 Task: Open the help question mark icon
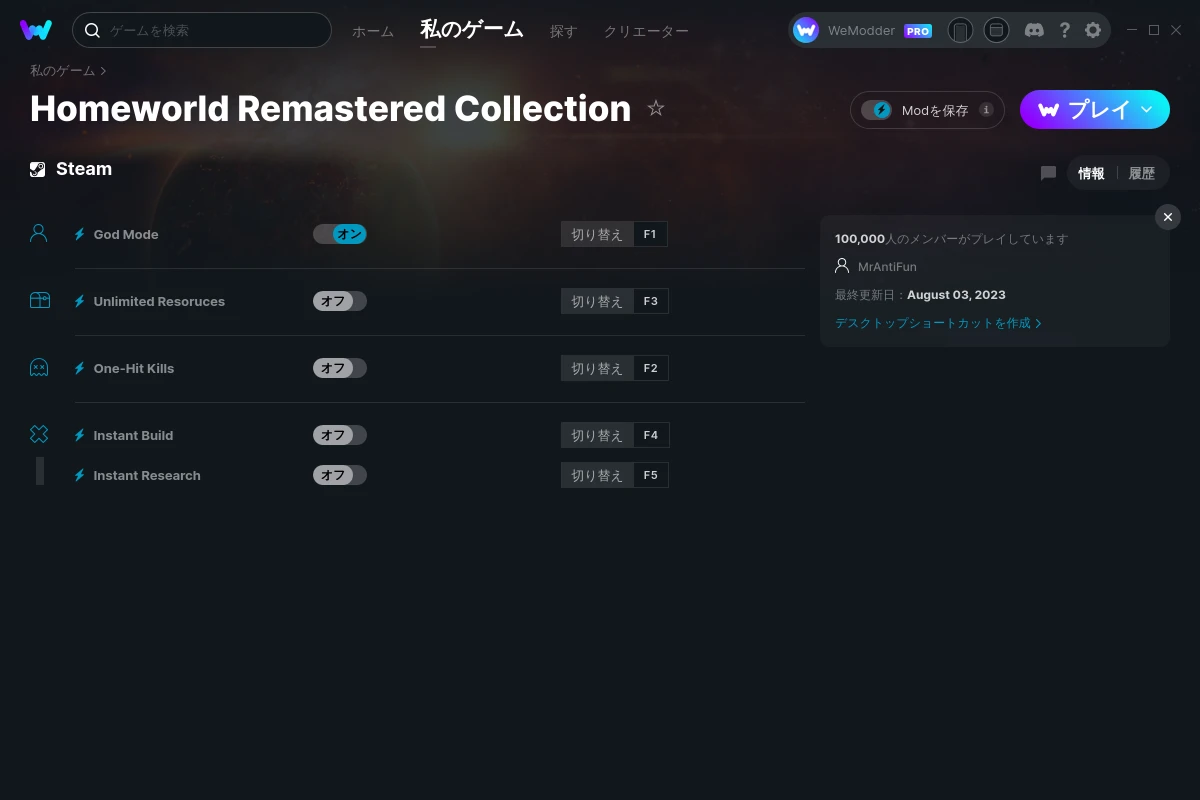pyautogui.click(x=1065, y=30)
